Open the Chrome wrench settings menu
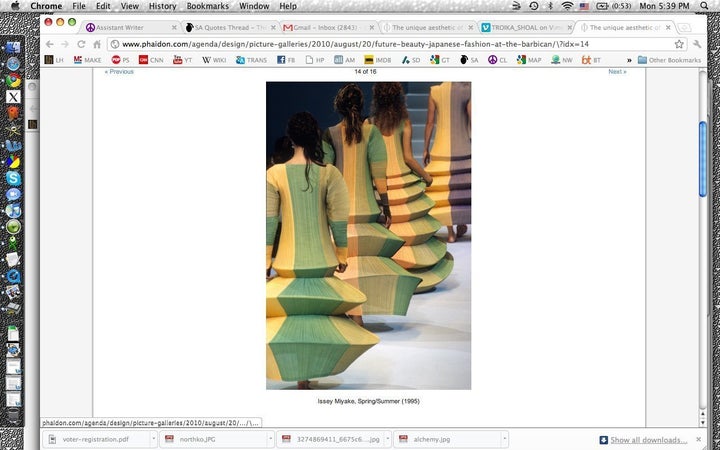Viewport: 720px width, 450px height. coord(698,44)
